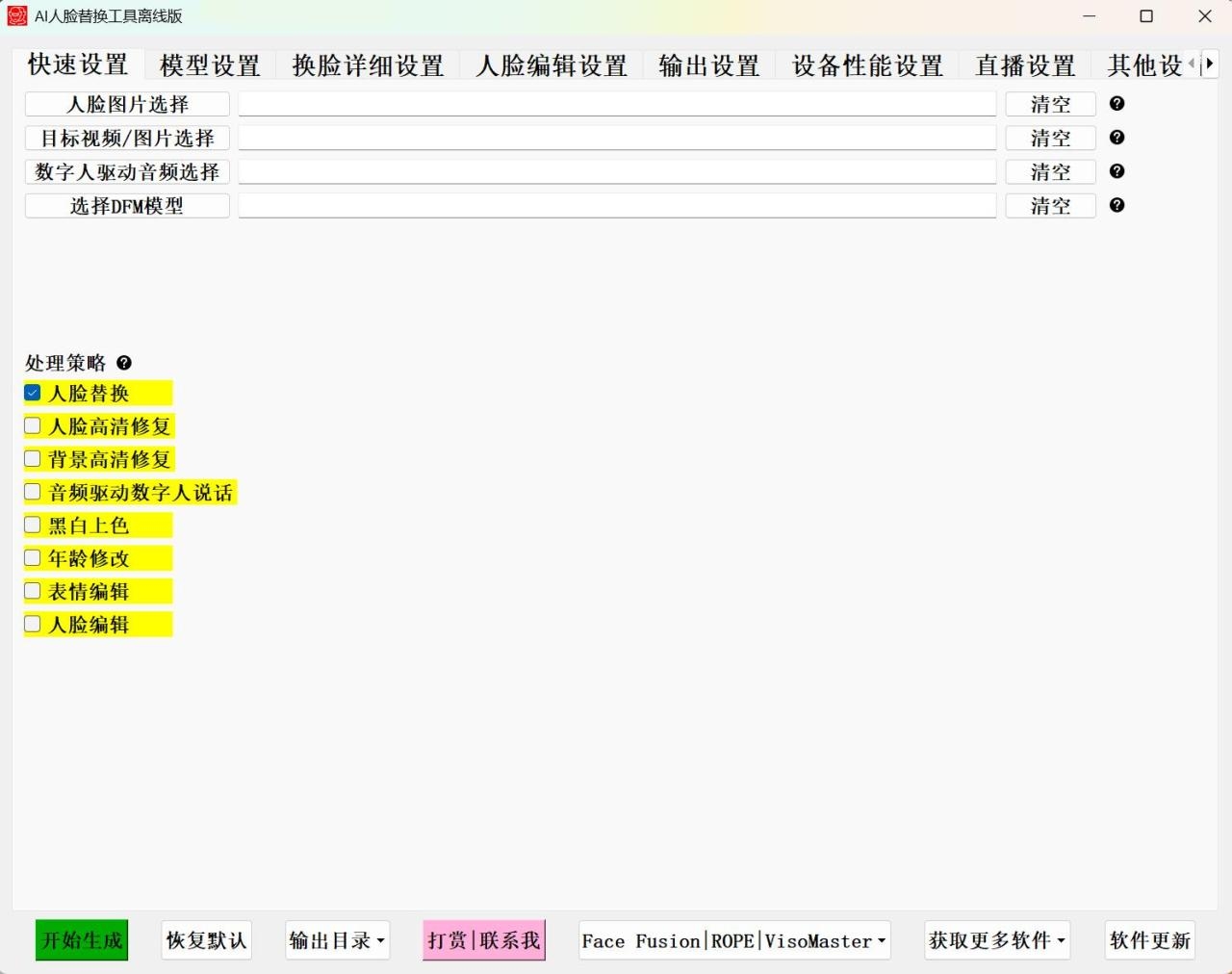Clear the target video/image path with 清空
The width and height of the screenshot is (1232, 974).
pyautogui.click(x=1050, y=138)
